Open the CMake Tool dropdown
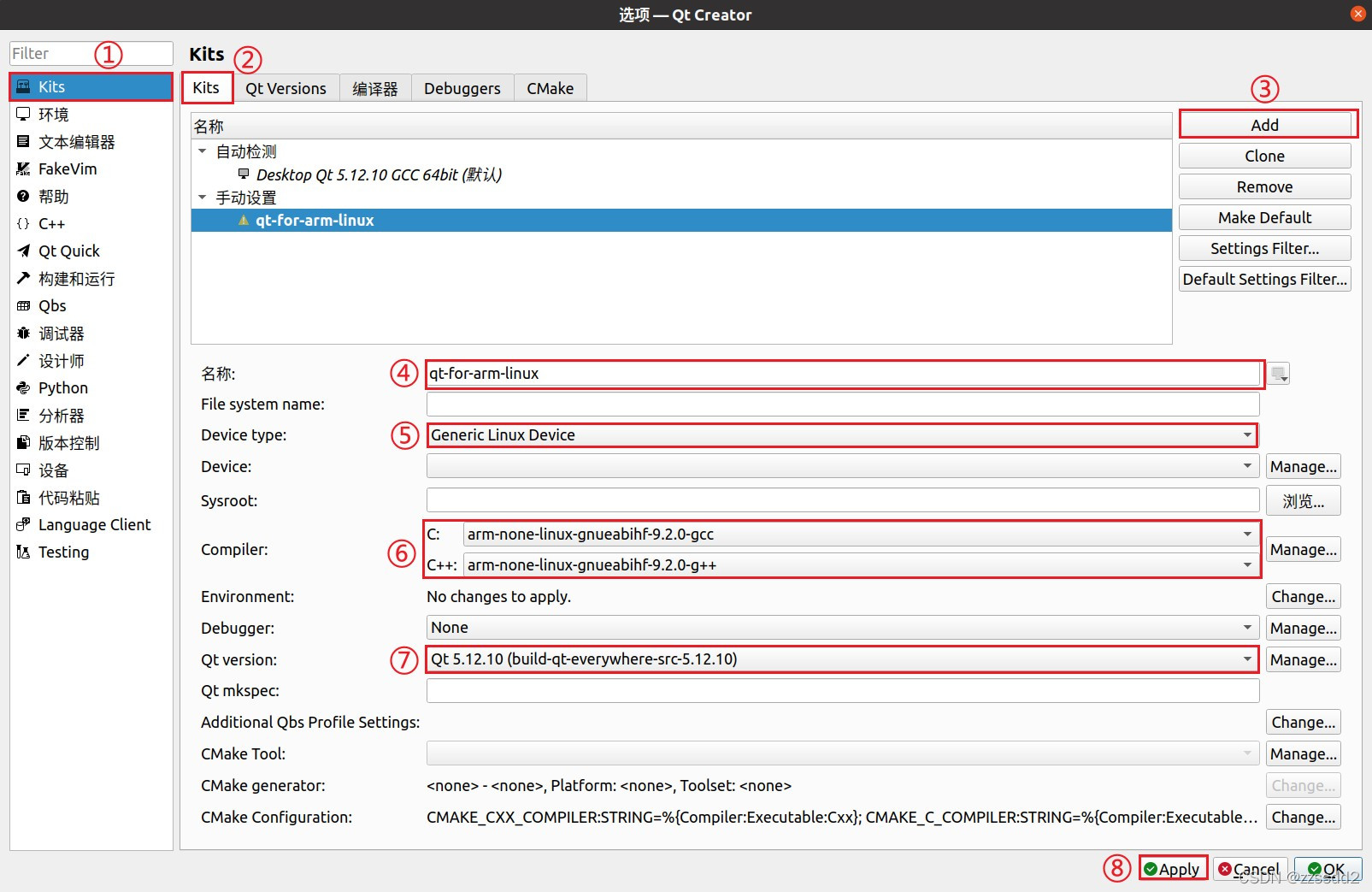Viewport: 1372px width, 892px height. (x=843, y=753)
